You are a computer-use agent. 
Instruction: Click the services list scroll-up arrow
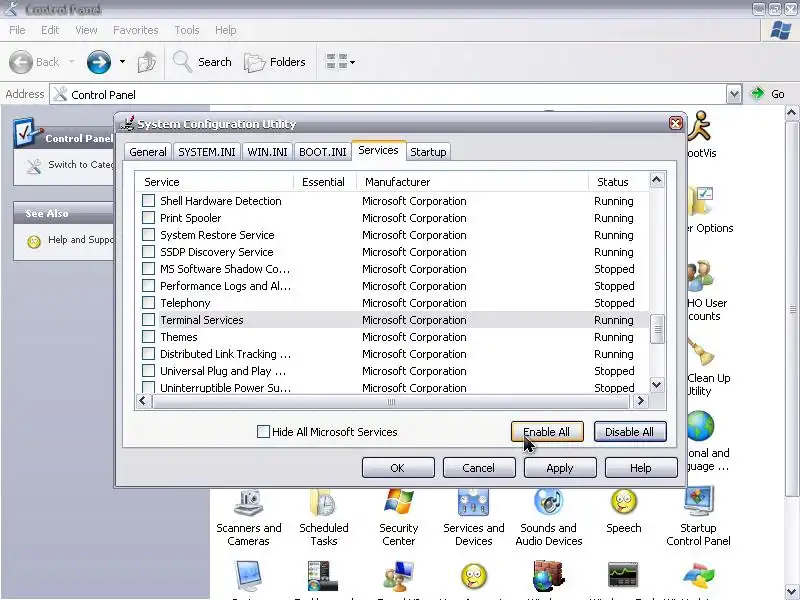[x=657, y=180]
